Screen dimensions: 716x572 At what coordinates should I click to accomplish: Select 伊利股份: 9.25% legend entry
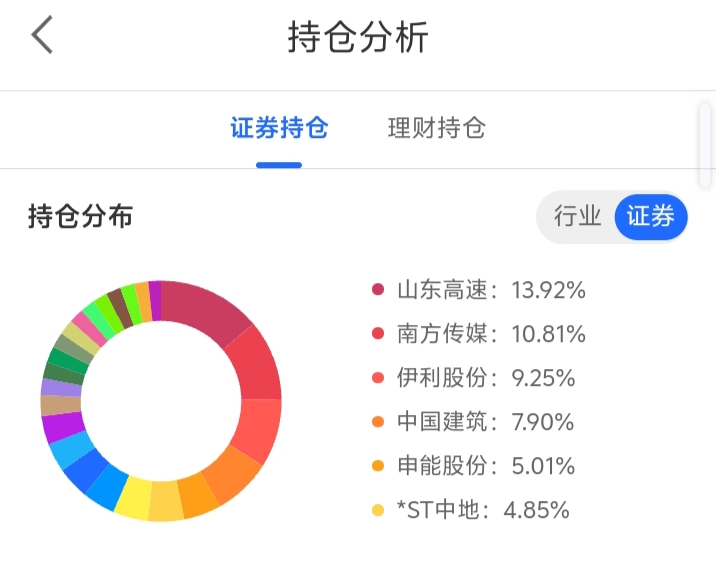[x=474, y=378]
